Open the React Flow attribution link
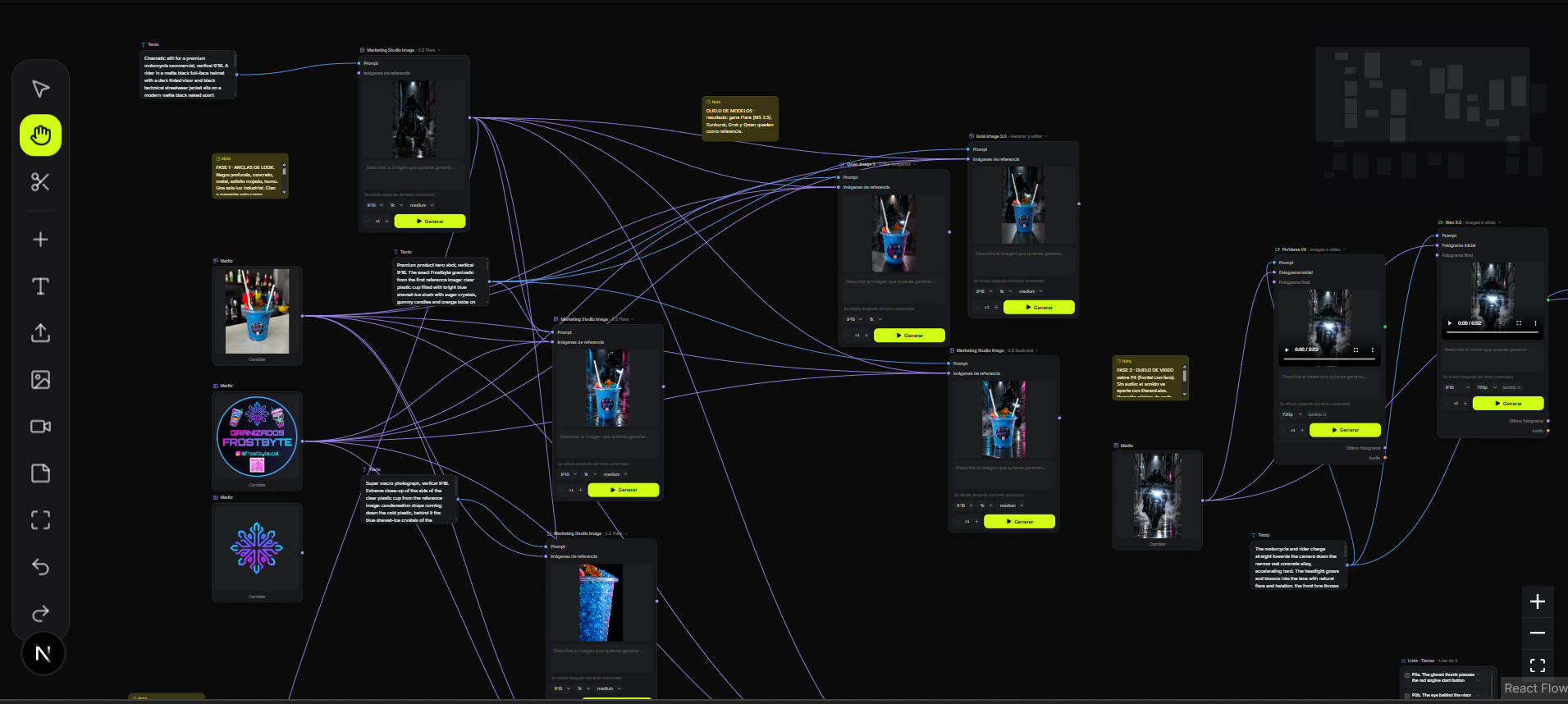Viewport: 1568px width, 704px height. tap(1534, 688)
